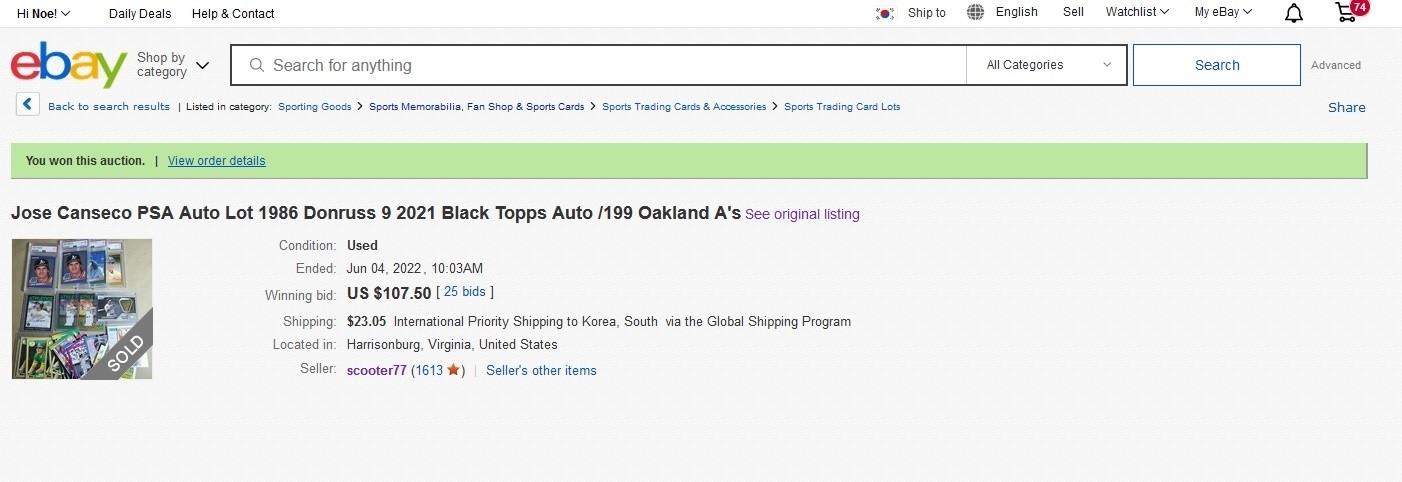
Task: Click the 25 bids link
Action: click(x=465, y=292)
